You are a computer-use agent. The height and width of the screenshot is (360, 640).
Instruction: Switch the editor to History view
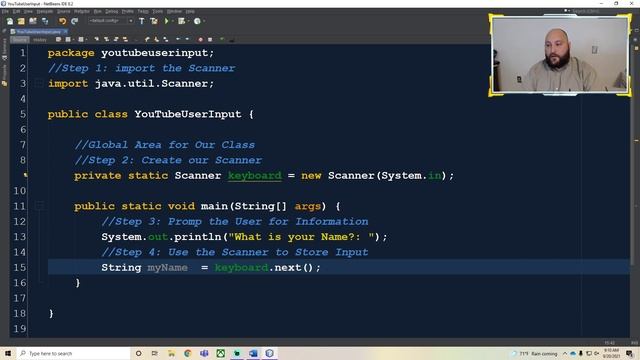tap(40, 40)
